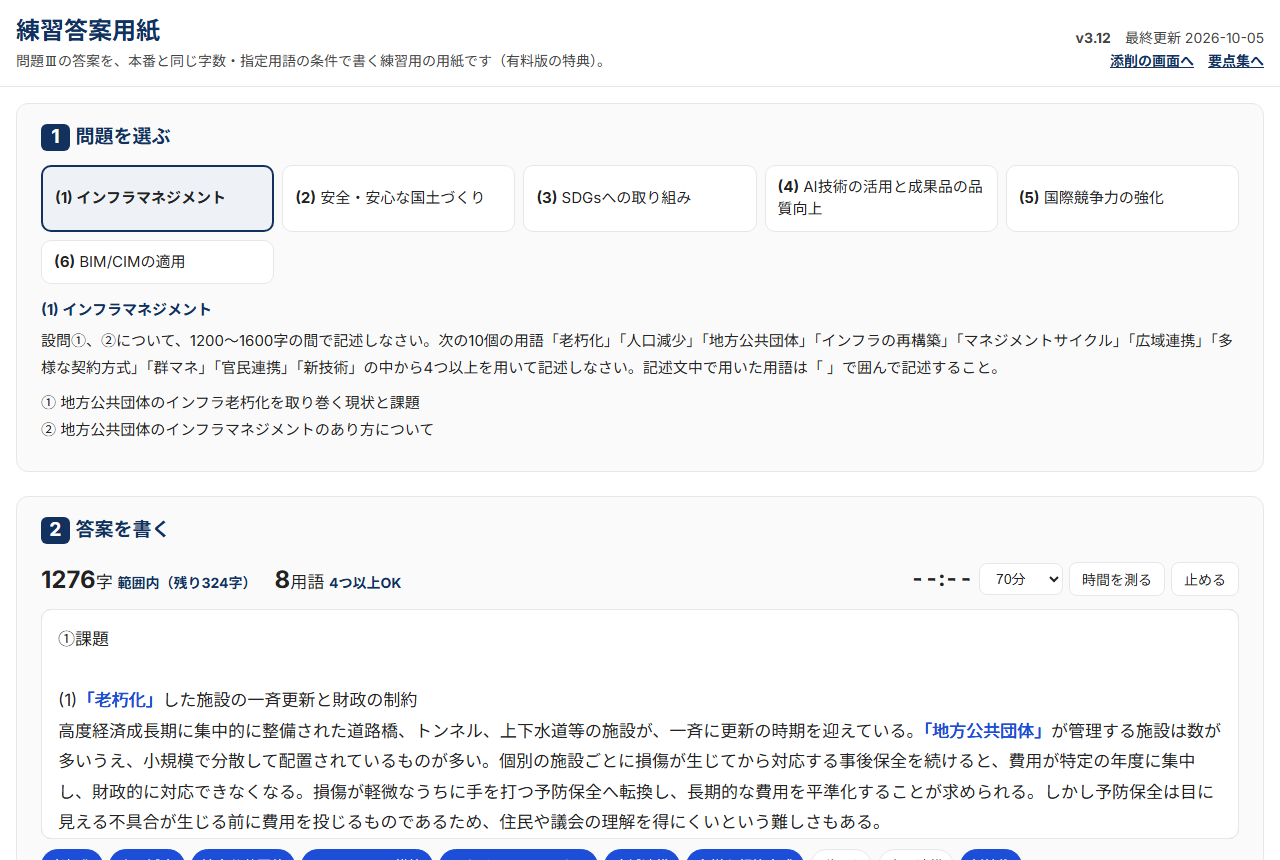1280x860 pixels.
Task: Switch to topic (5) 国際競争力の強化
Action: click(1122, 198)
